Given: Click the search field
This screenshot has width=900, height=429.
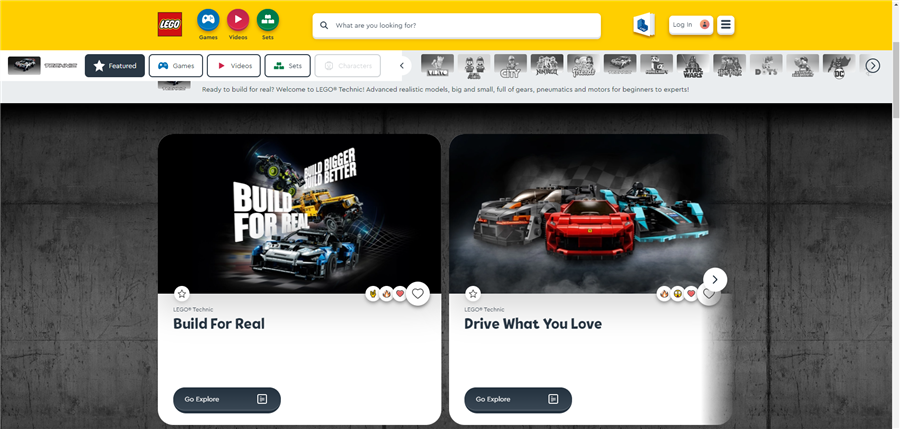Looking at the screenshot, I should click(460, 25).
